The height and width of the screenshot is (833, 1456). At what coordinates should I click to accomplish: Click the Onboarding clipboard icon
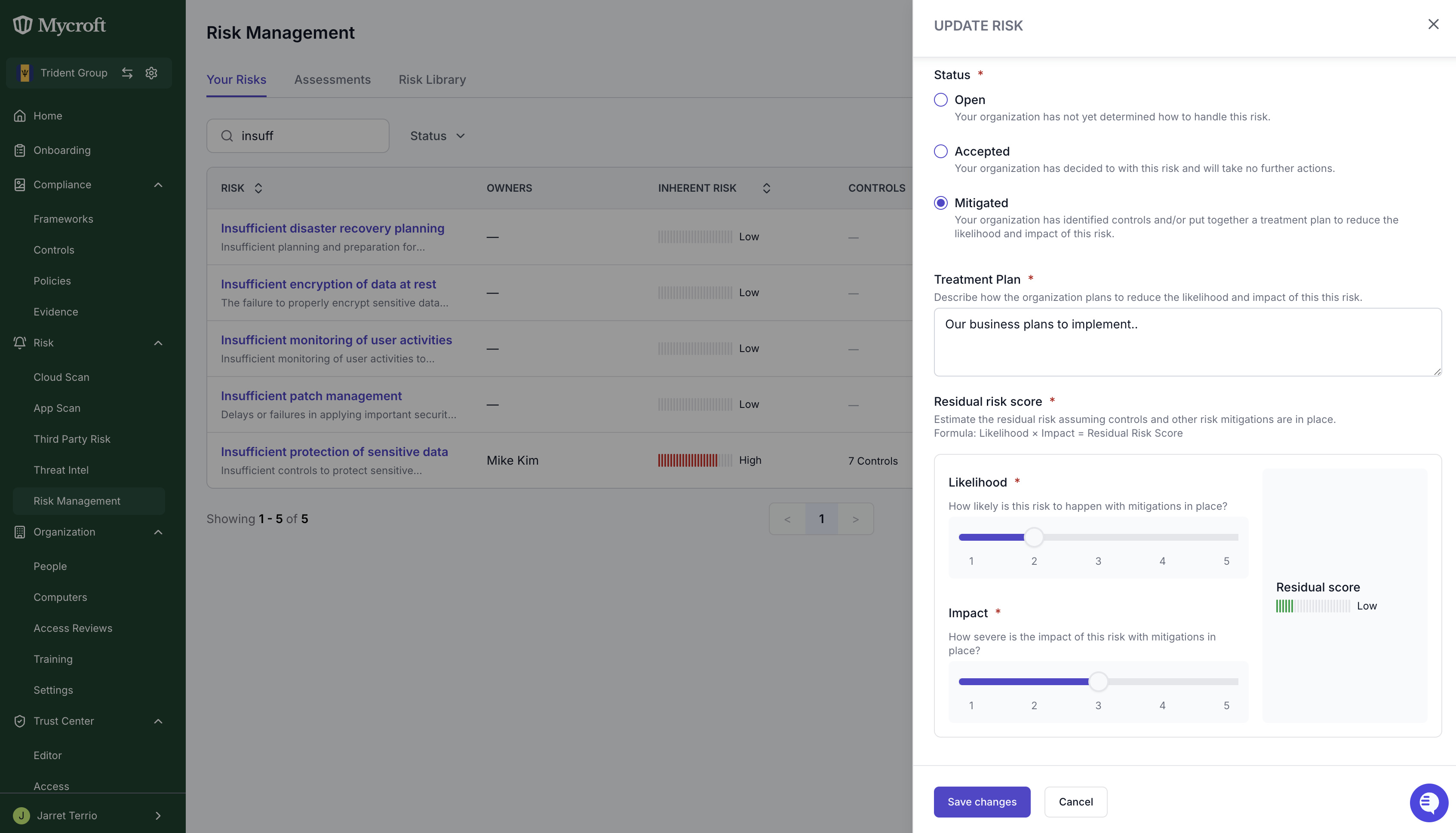(20, 150)
